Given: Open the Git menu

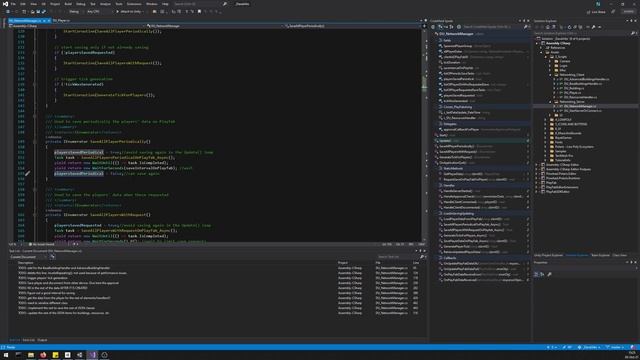Looking at the screenshot, I should [43, 4].
